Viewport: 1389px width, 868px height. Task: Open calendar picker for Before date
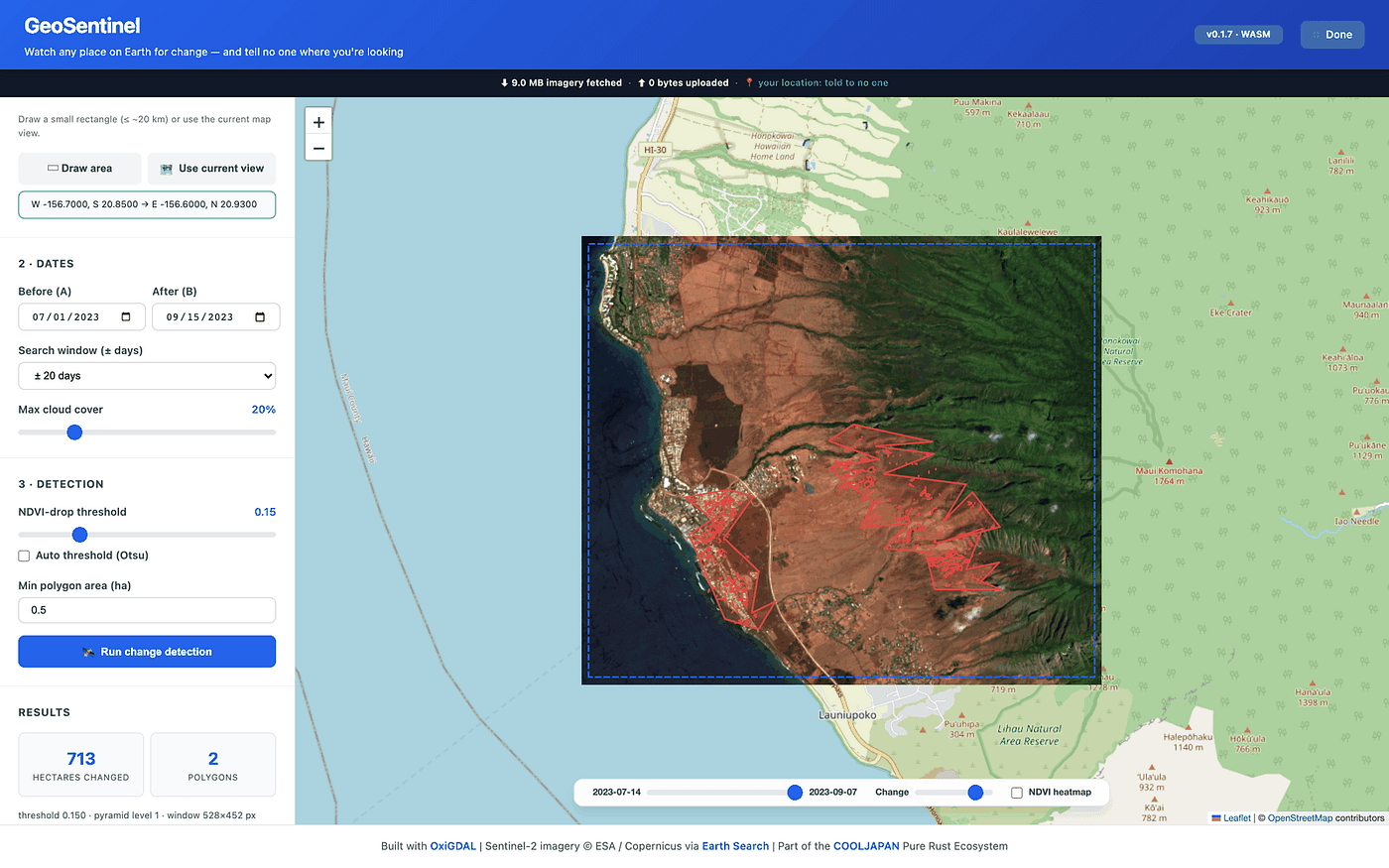(126, 317)
